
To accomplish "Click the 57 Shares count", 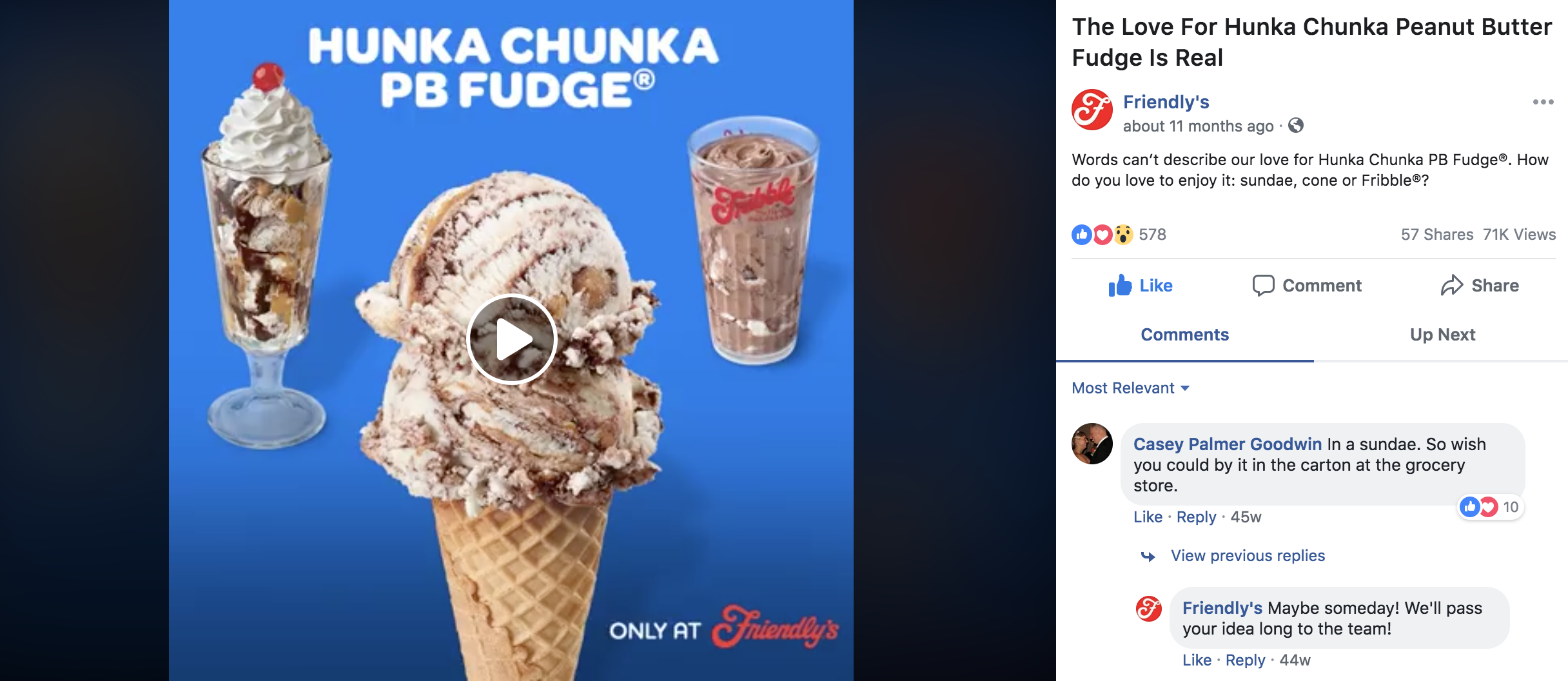I will [1437, 234].
